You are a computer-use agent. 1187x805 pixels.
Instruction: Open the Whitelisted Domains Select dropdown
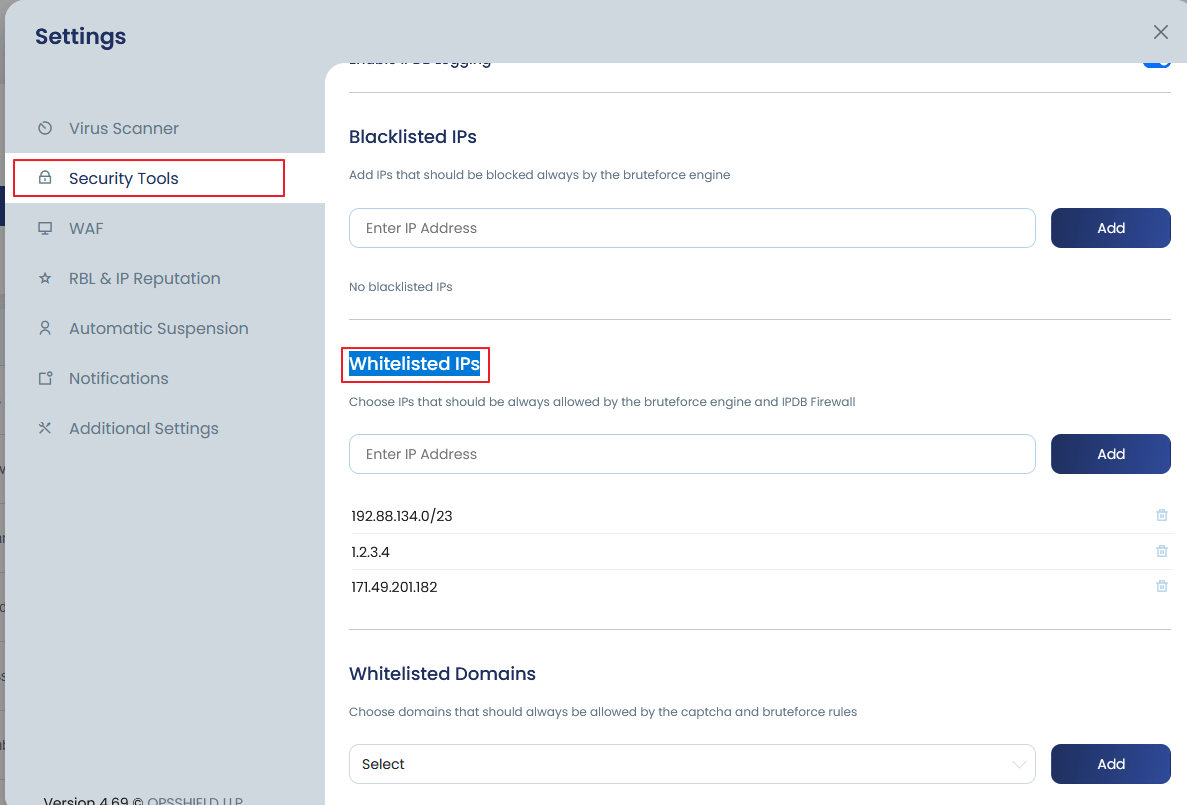pos(692,763)
